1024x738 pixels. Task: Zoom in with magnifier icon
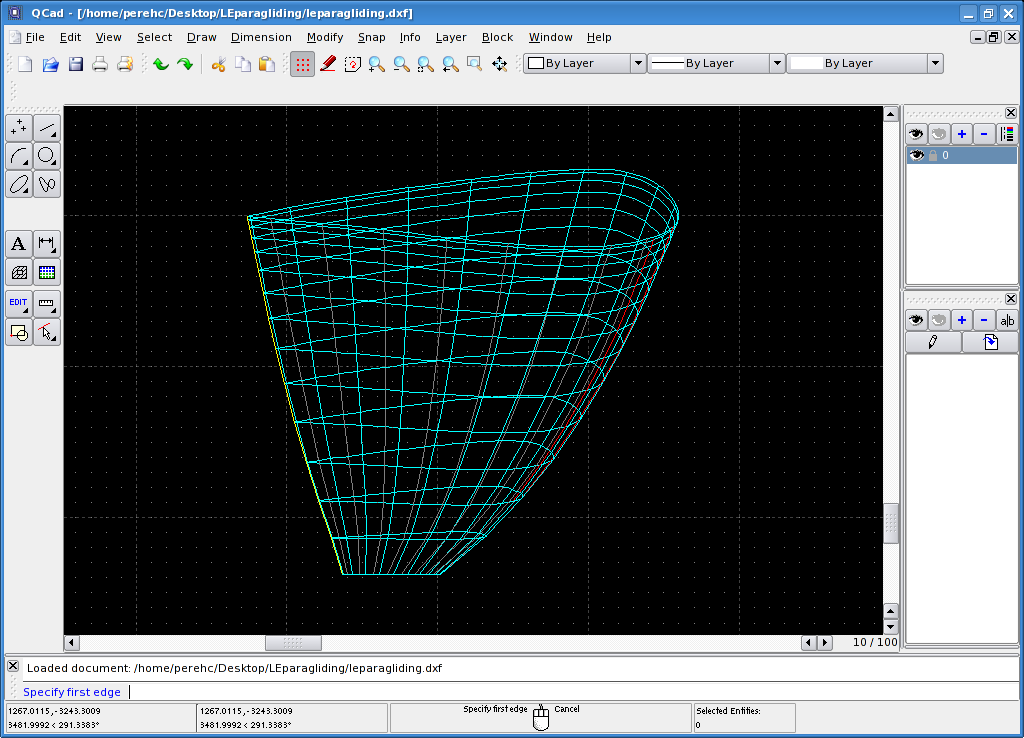coord(377,64)
